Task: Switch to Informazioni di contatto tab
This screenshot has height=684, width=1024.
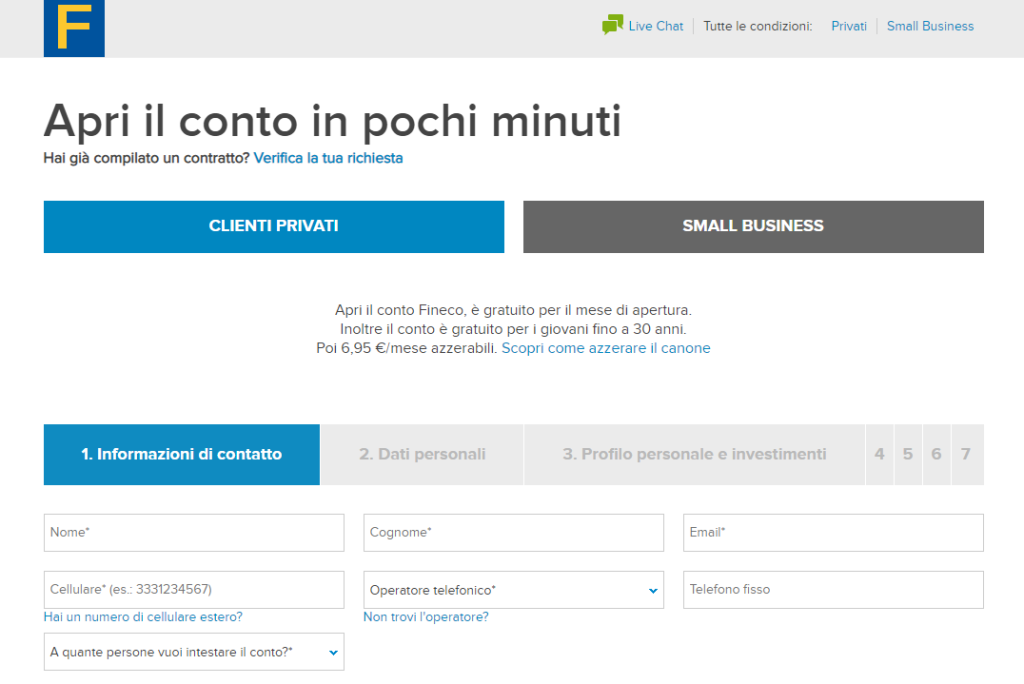Action: tap(181, 454)
